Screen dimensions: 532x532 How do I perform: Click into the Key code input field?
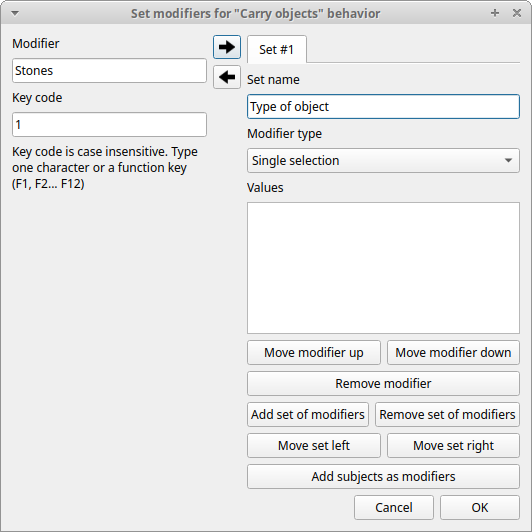pyautogui.click(x=109, y=125)
